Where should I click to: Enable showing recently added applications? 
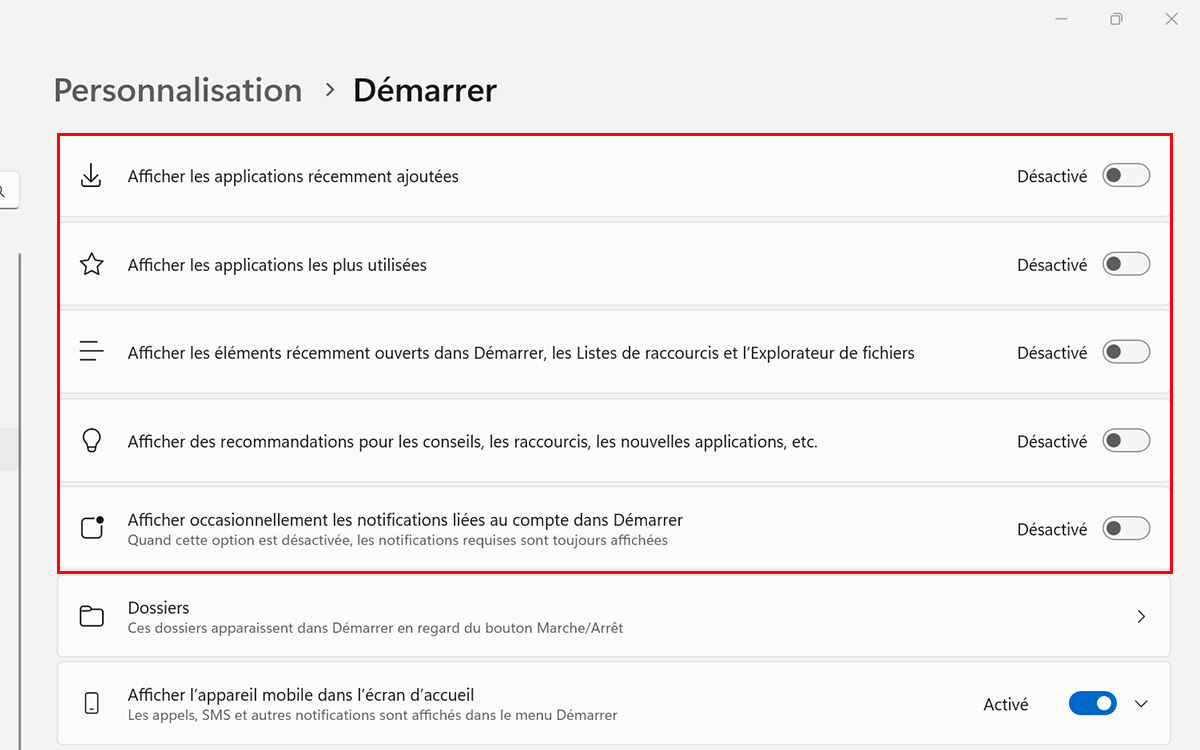pos(1126,176)
